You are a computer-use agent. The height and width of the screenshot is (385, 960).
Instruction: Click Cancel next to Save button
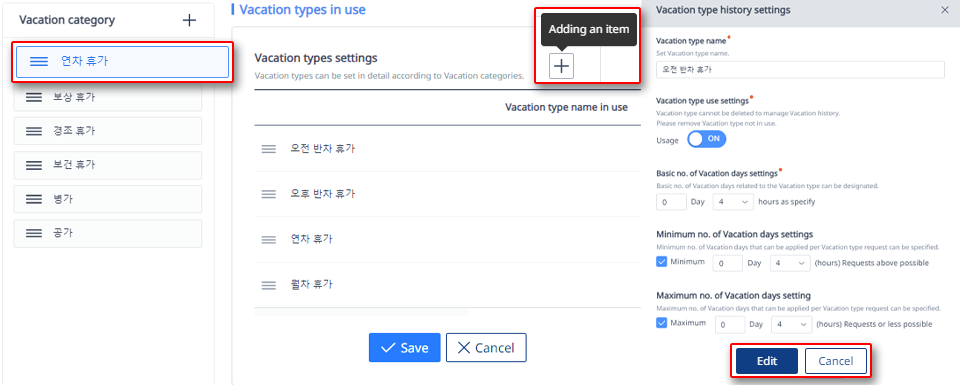pyautogui.click(x=486, y=348)
